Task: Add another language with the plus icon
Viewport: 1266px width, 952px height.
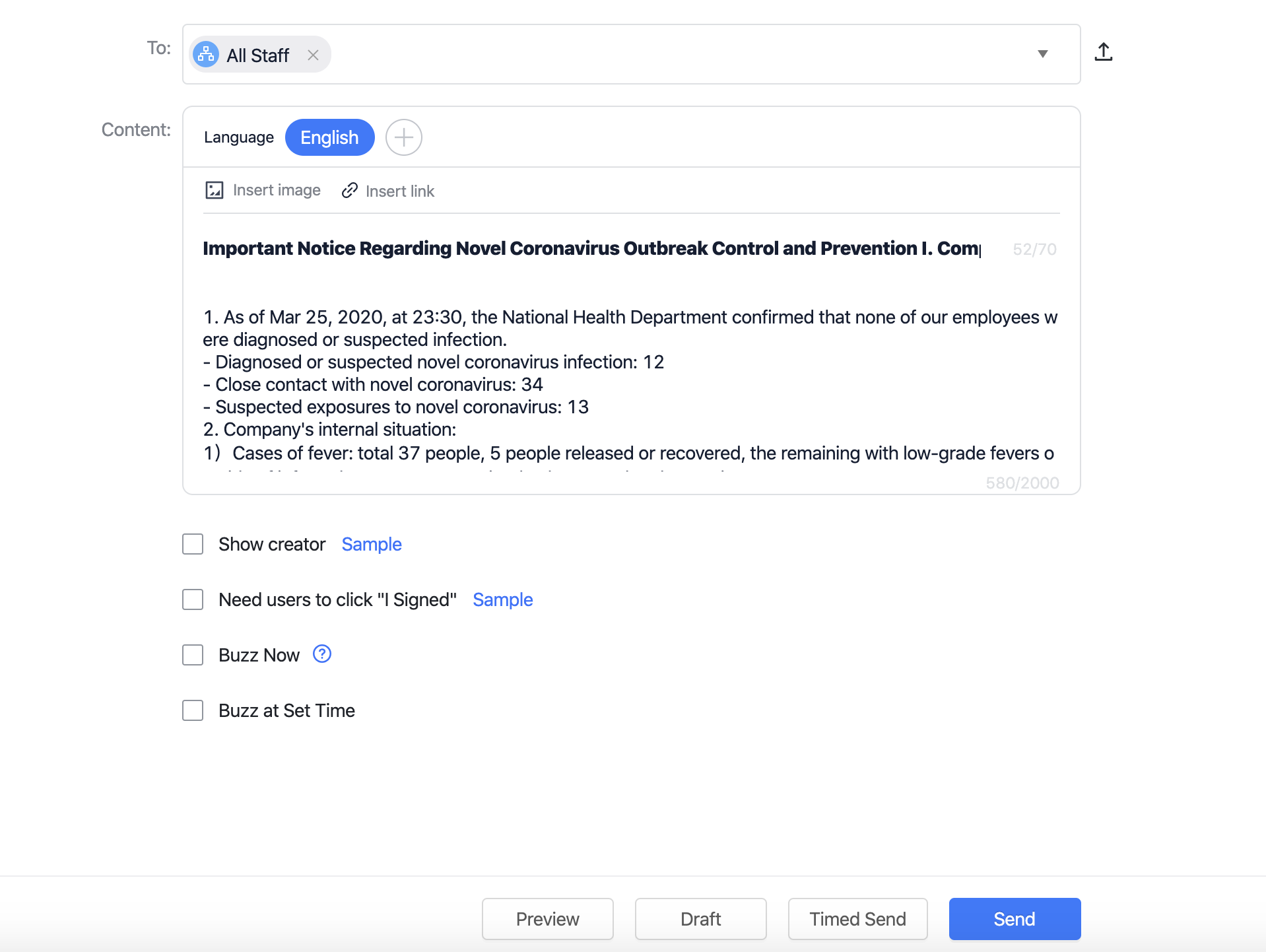Action: tap(404, 137)
